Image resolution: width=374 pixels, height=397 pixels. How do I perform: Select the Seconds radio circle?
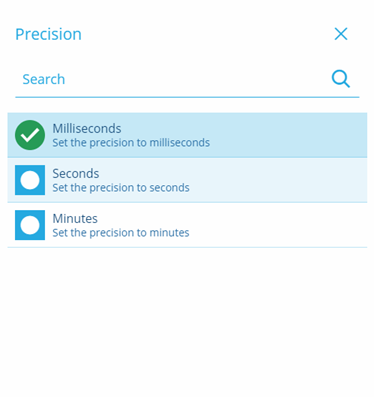(30, 180)
